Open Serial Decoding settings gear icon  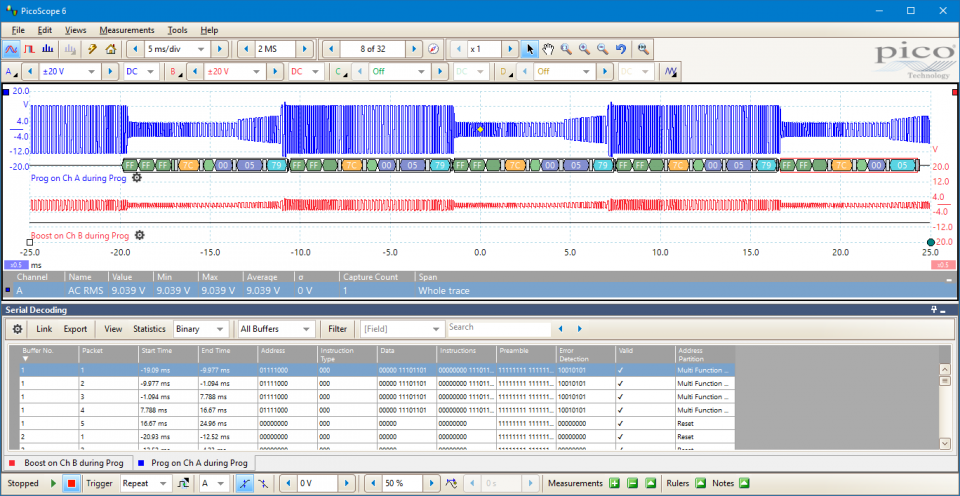pyautogui.click(x=18, y=329)
